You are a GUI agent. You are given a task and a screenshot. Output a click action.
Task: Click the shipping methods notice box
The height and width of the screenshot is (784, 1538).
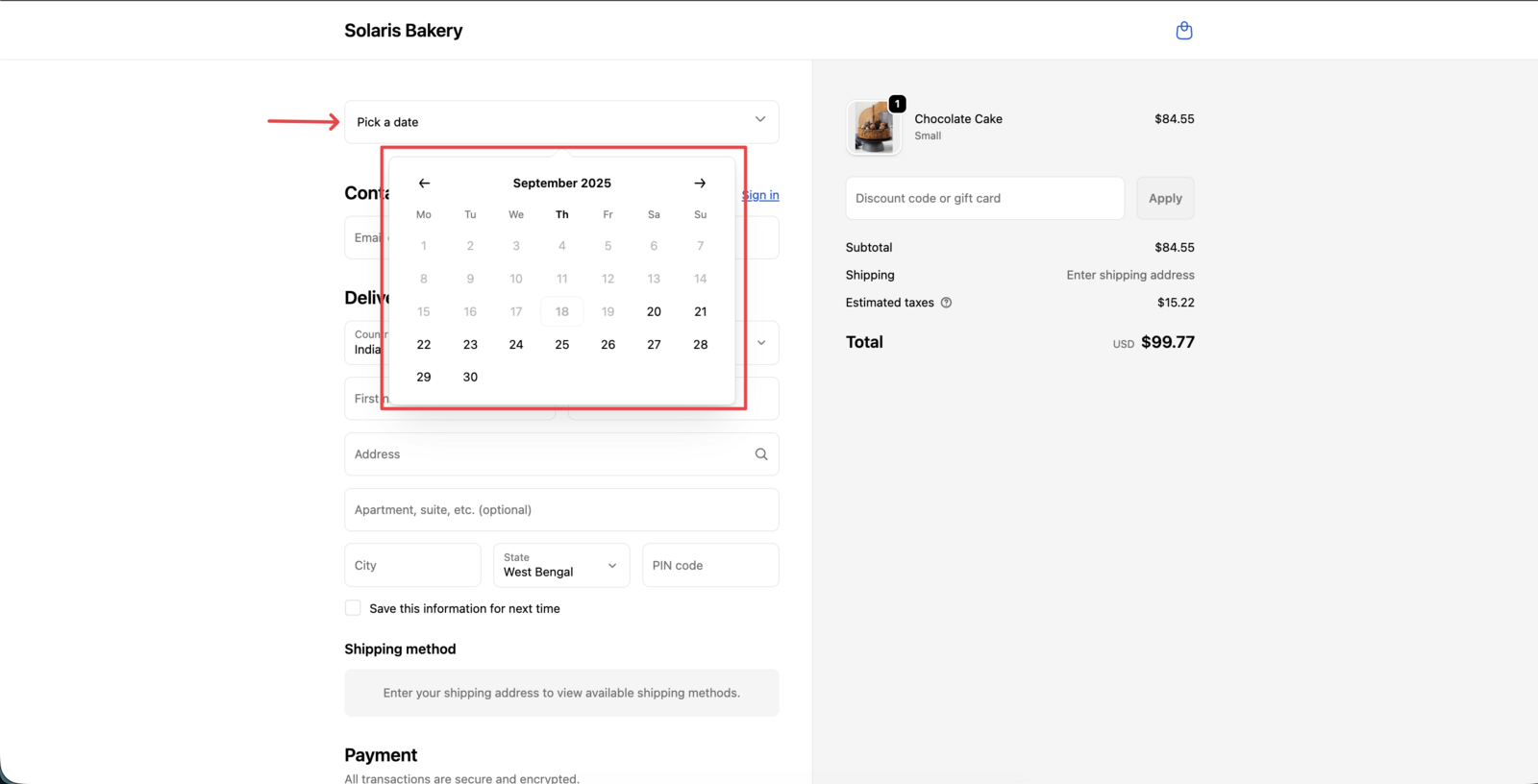[561, 693]
